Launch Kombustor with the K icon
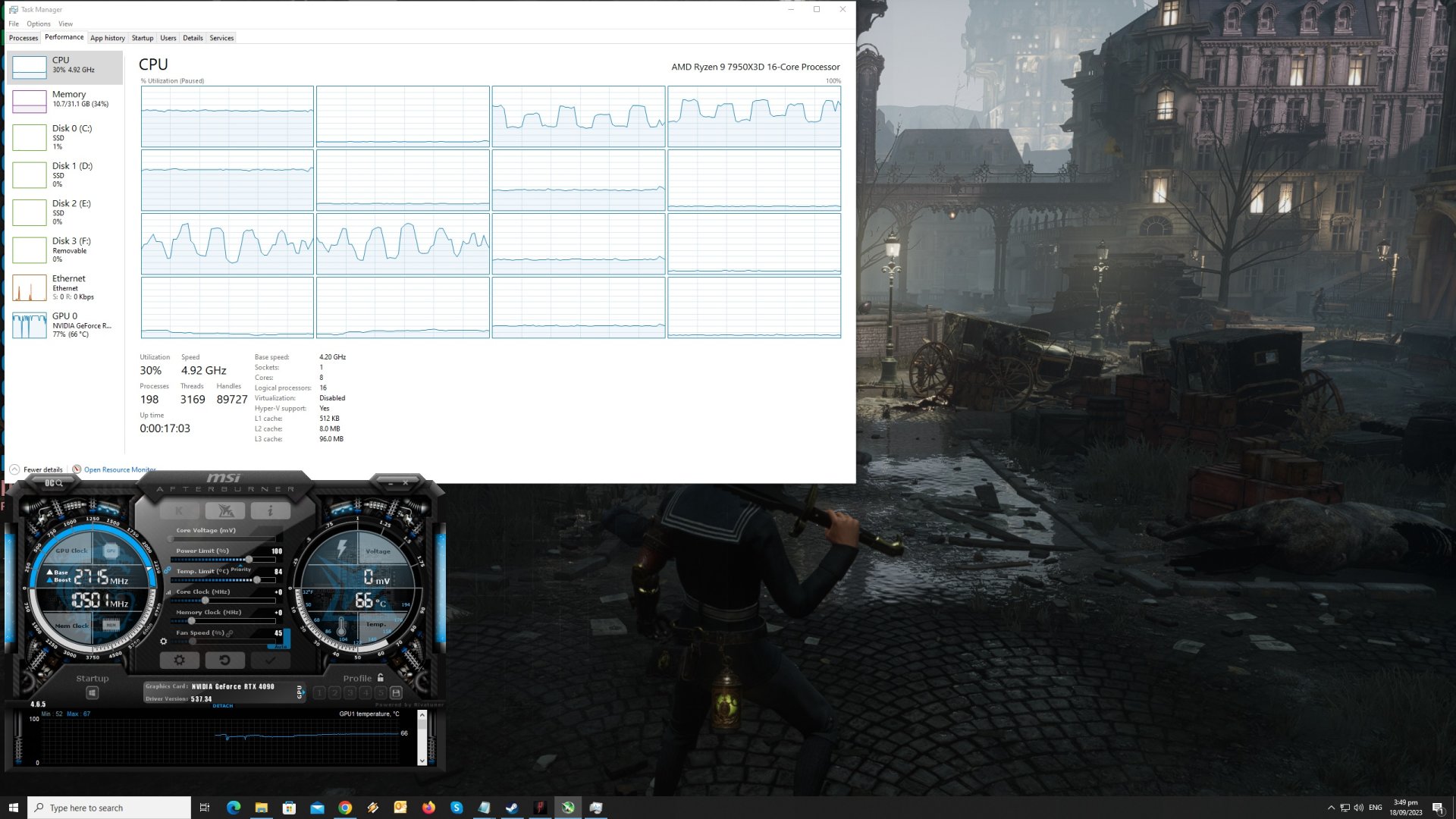 click(x=179, y=510)
